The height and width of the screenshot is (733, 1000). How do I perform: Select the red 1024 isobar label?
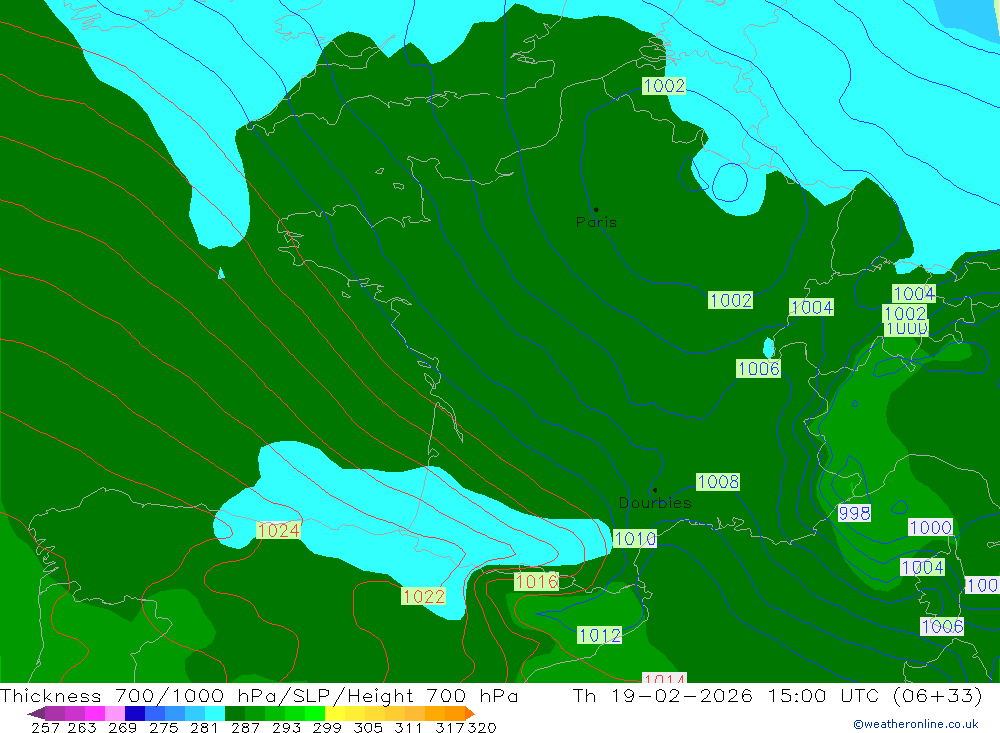pyautogui.click(x=278, y=530)
